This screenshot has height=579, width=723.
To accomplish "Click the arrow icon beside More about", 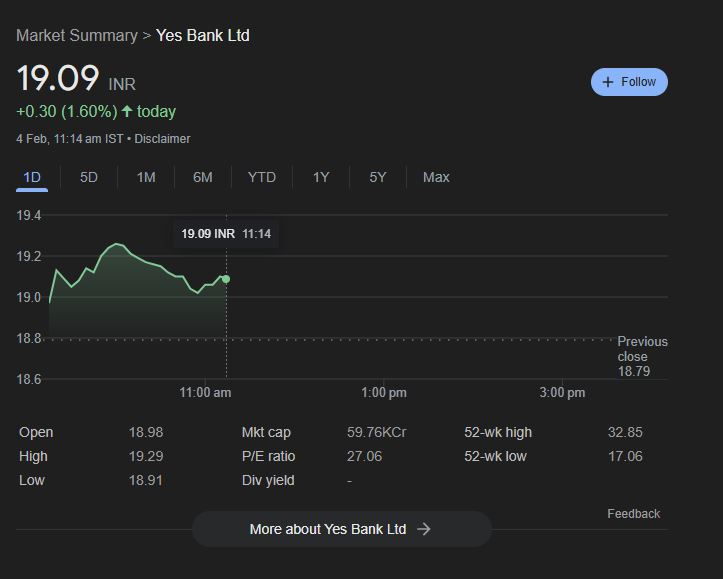I will coord(423,529).
